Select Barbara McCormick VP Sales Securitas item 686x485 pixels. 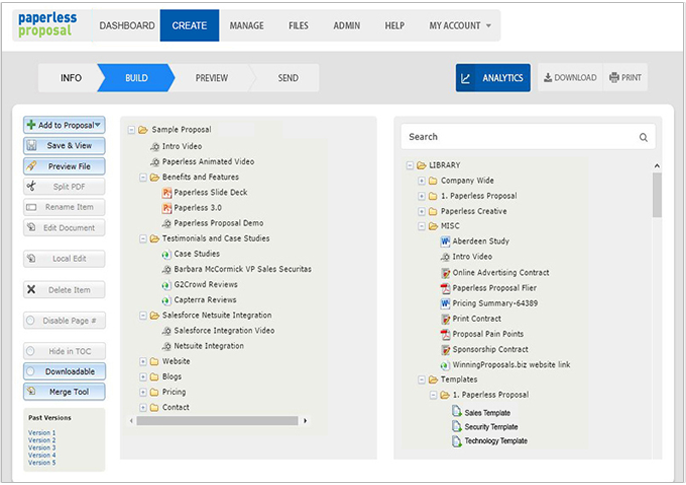point(242,269)
